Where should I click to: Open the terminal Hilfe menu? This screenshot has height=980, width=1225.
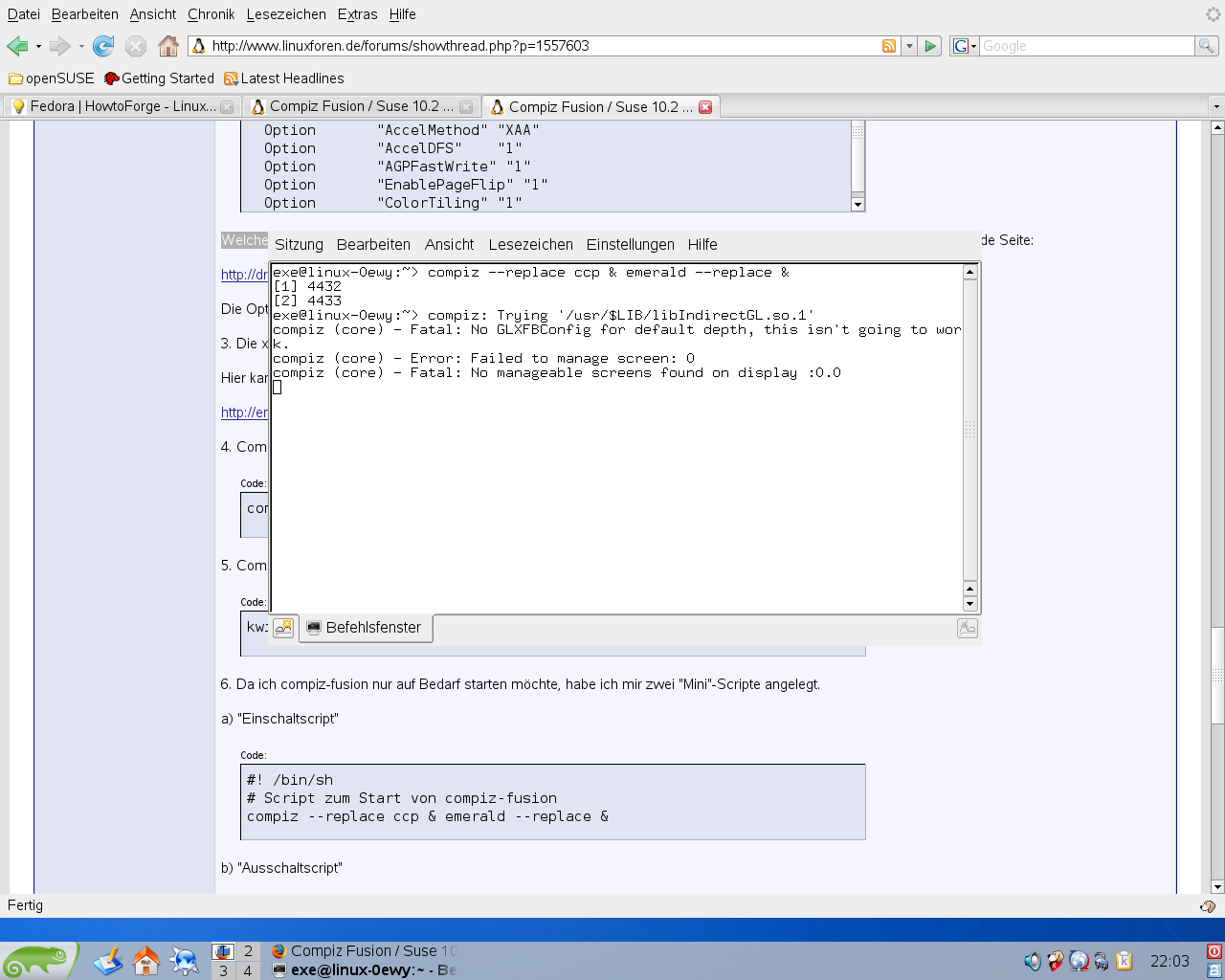(702, 245)
